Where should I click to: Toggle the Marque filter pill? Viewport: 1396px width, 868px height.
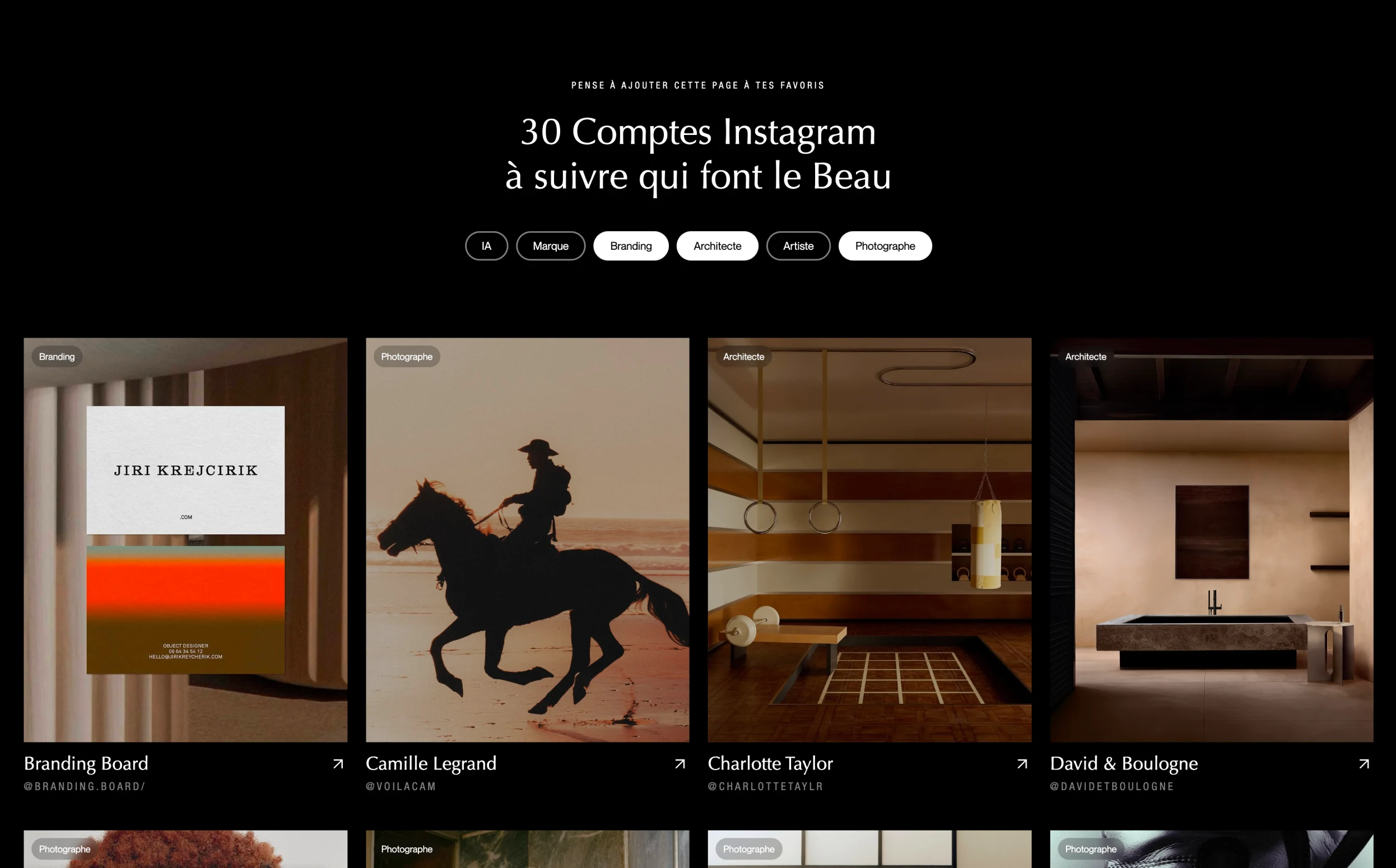point(550,246)
